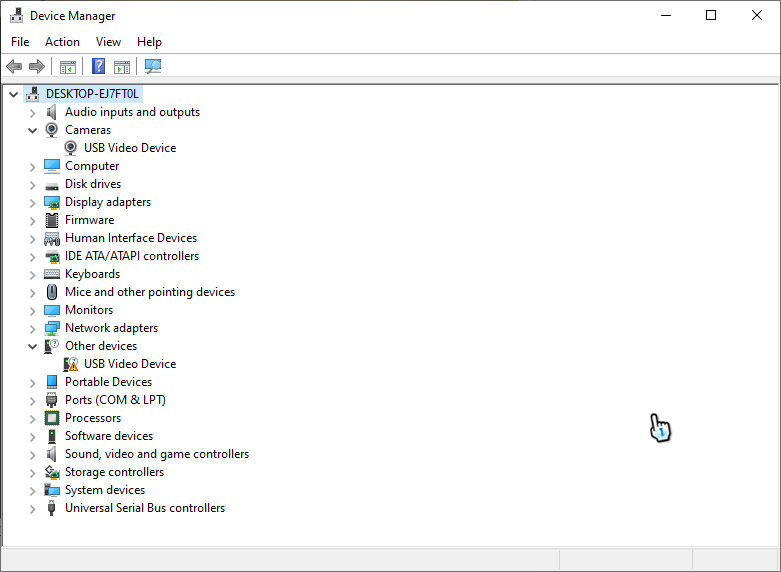Image resolution: width=781 pixels, height=572 pixels.
Task: Click Show/Hide Console Tree toolbar icon
Action: coord(68,66)
